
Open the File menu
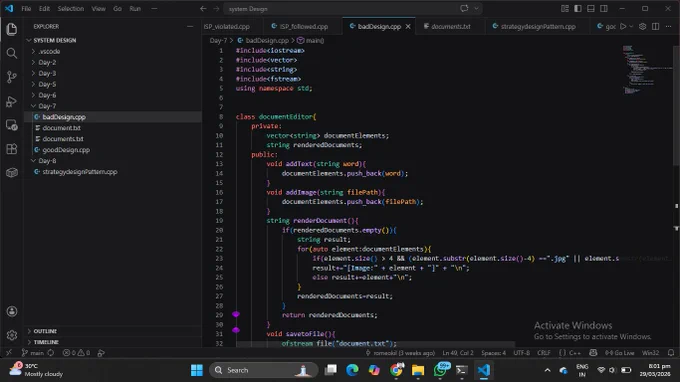click(x=26, y=9)
